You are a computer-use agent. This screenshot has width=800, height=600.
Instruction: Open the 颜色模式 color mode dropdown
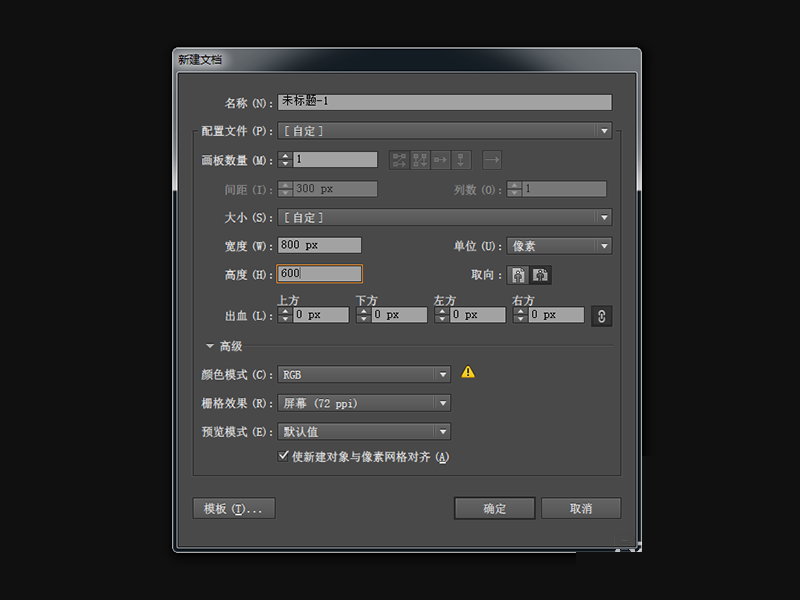[x=364, y=375]
